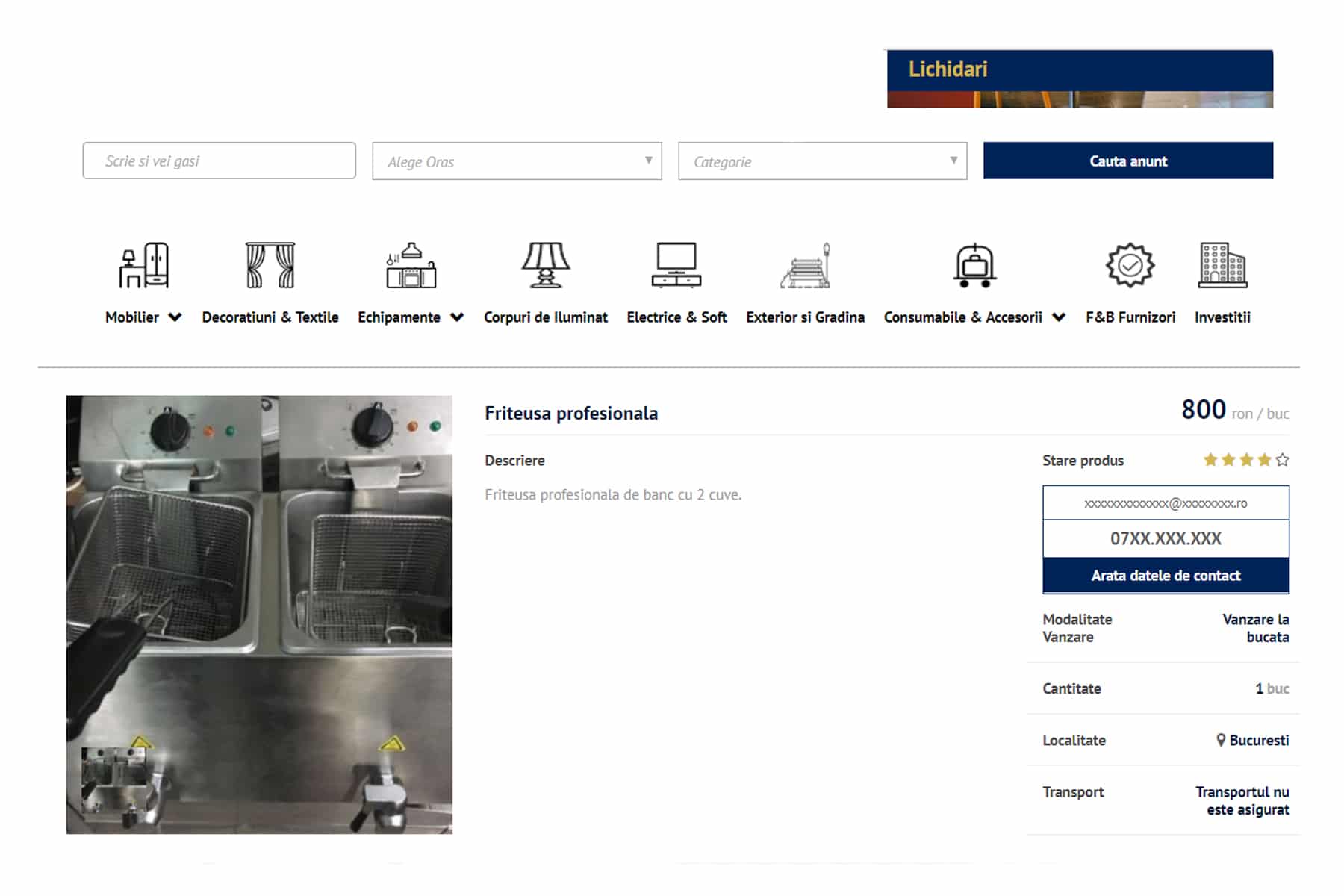Select the small fryer thumbnail image

[x=114, y=780]
